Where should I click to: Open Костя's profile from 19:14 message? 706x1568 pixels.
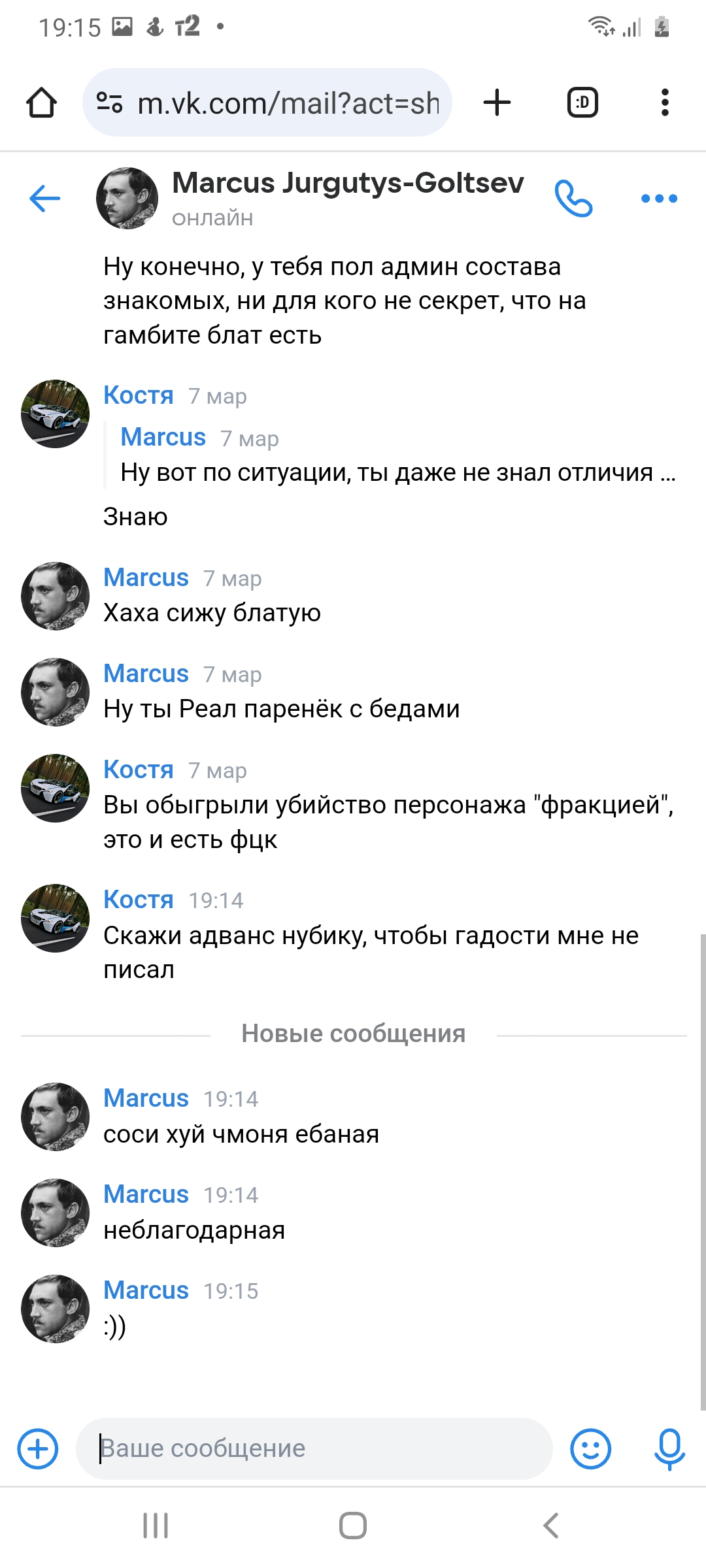point(138,900)
